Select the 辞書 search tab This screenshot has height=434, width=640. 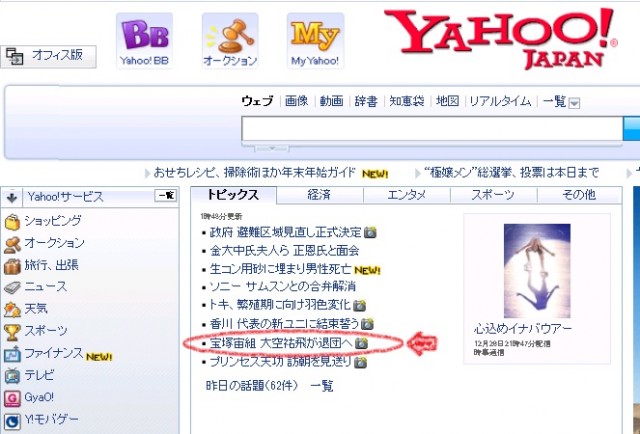click(366, 101)
